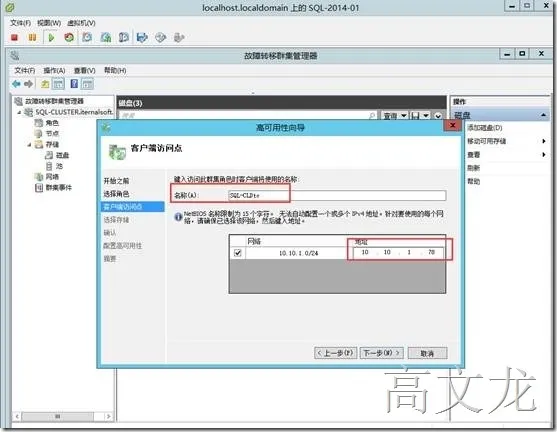The width and height of the screenshot is (557, 432).
Task: Collapse the SQL-CLUSTER tree node
Action: [x=20, y=113]
